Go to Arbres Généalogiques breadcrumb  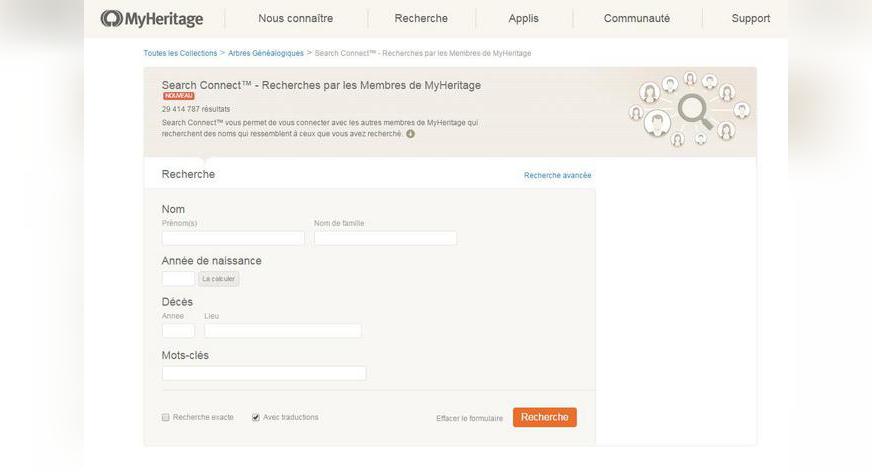click(x=266, y=53)
